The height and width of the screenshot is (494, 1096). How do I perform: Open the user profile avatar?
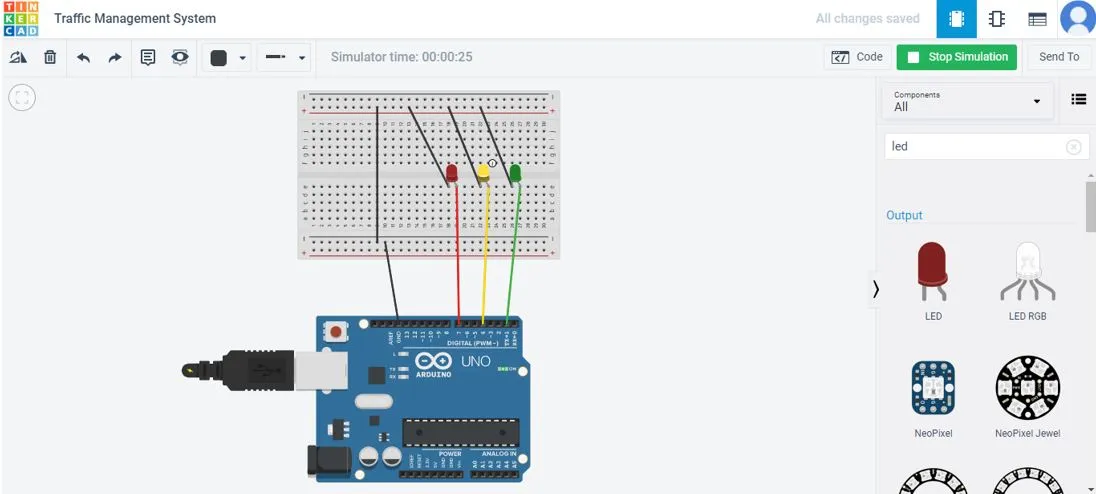coord(1077,19)
